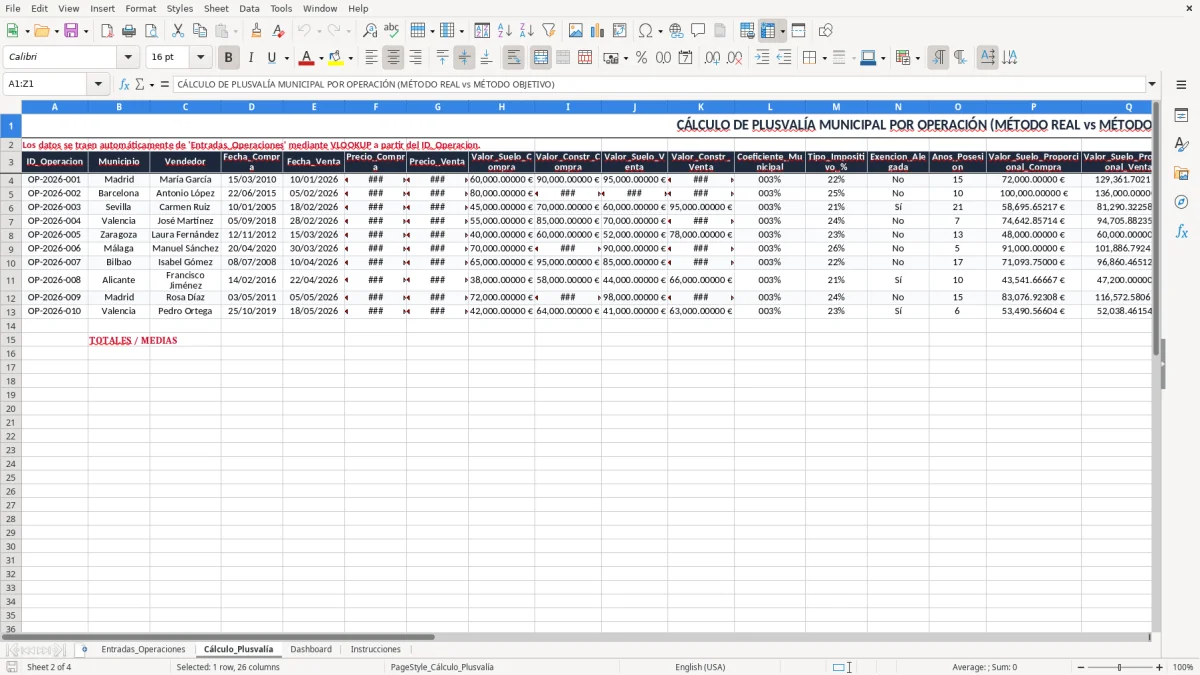The image size is (1200, 675).
Task: Open the Underline style dropdown arrow
Action: point(286,58)
